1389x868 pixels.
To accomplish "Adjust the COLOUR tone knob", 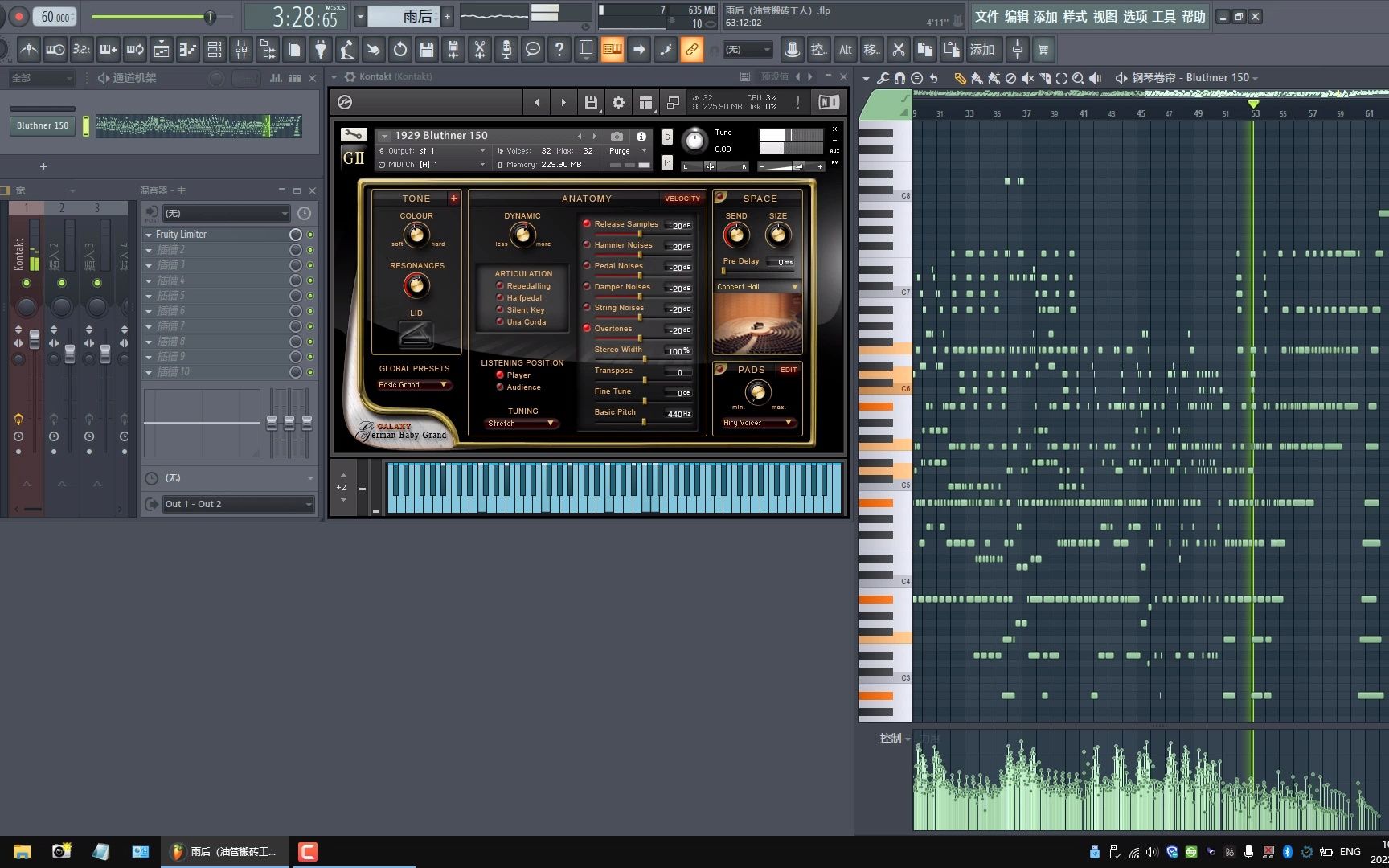I will pyautogui.click(x=416, y=235).
